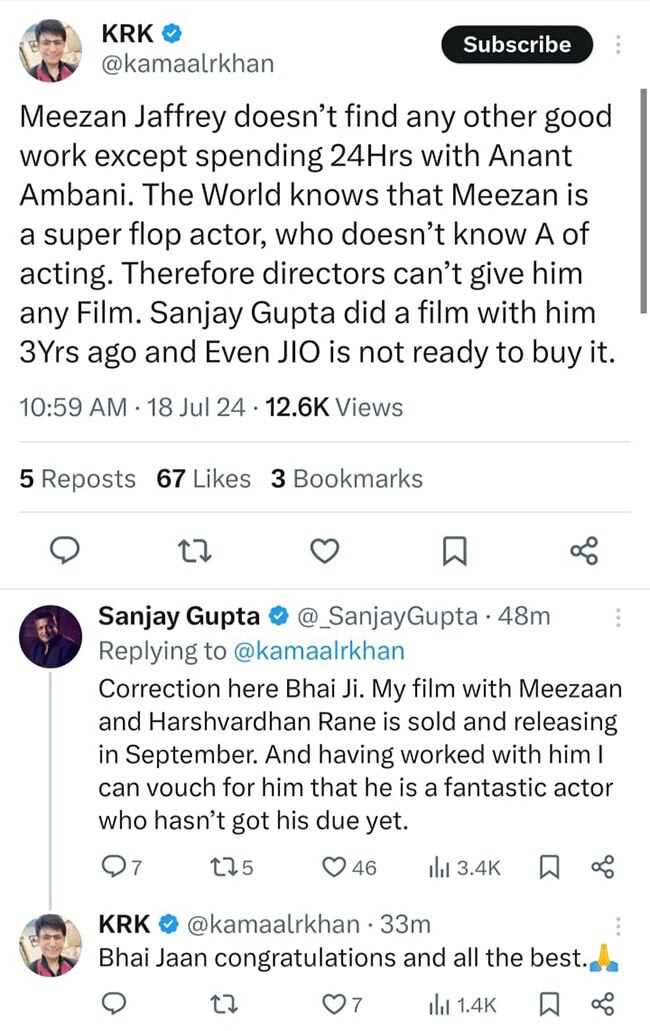Click the Subscribe button
The width and height of the screenshot is (650, 1031).
(516, 44)
